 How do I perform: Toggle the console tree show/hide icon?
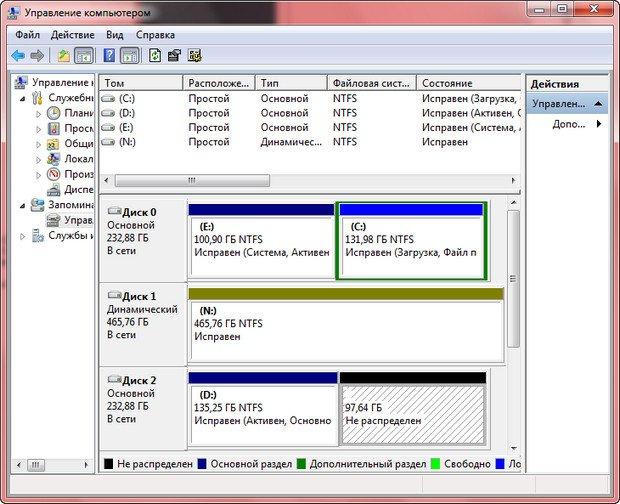click(84, 56)
